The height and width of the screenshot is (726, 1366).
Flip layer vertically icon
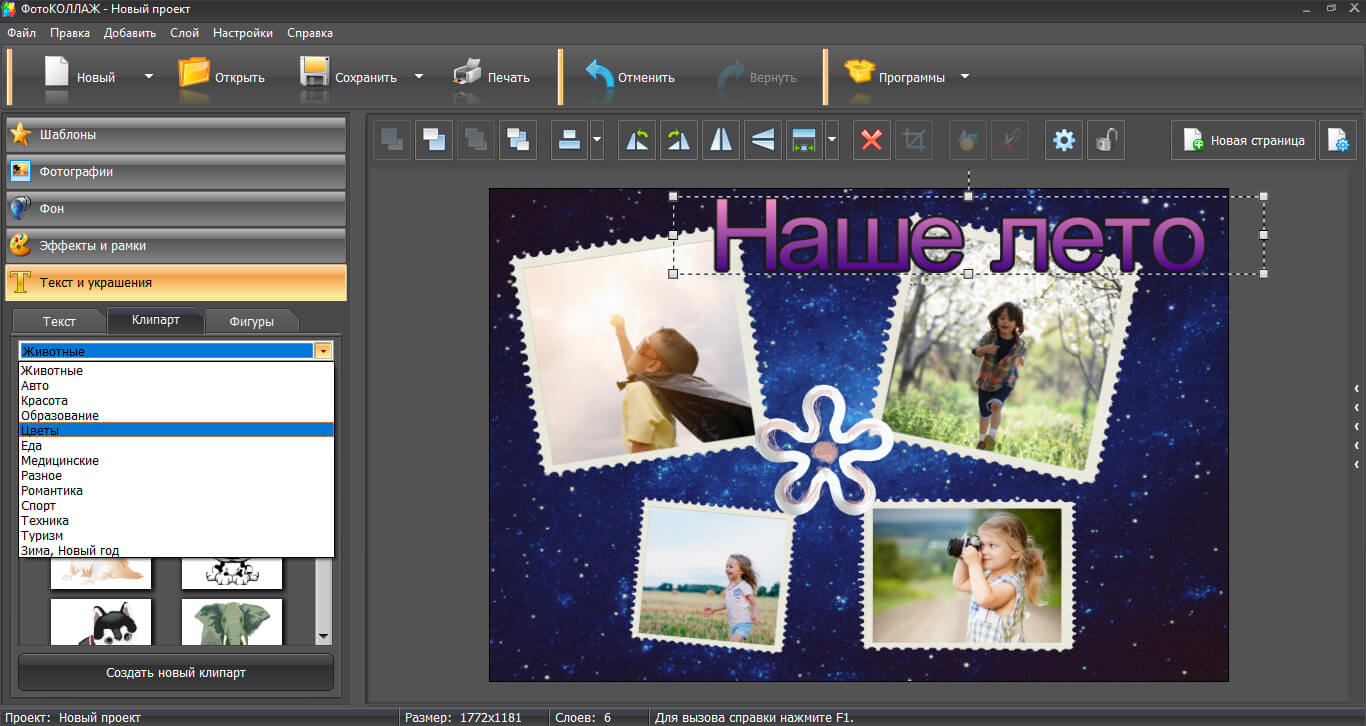(763, 140)
